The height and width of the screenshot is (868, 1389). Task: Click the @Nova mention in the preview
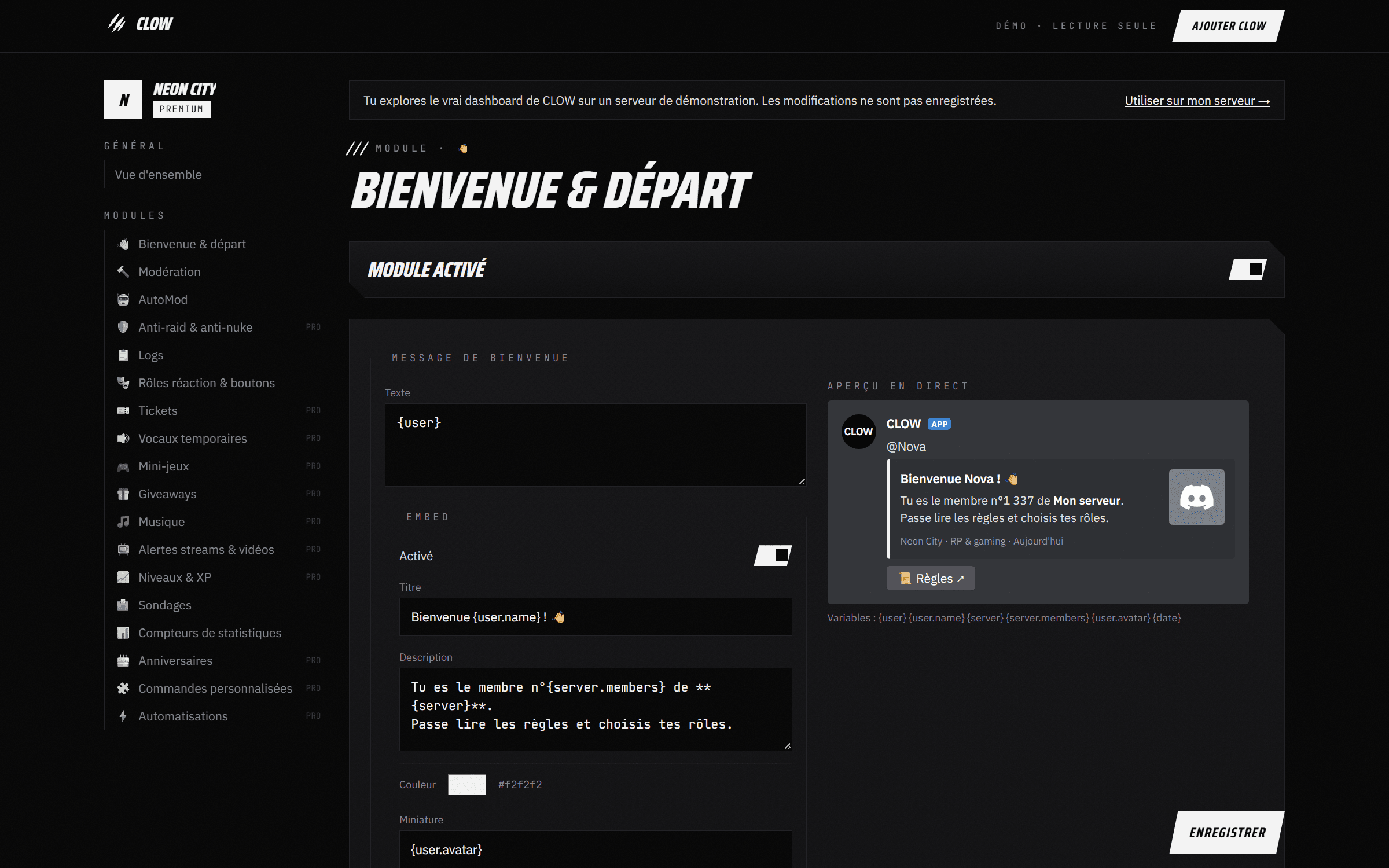pos(906,447)
